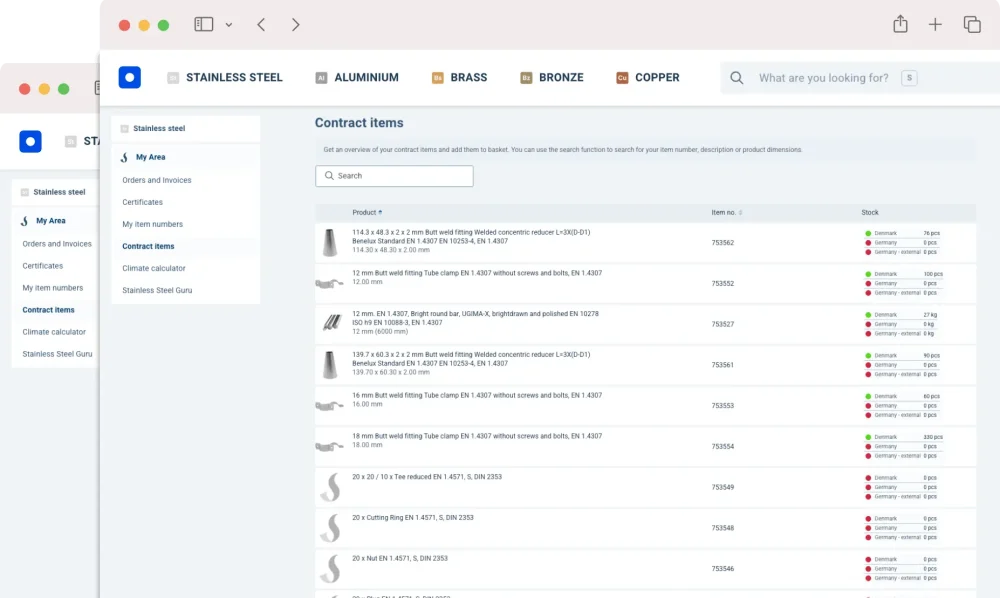Select the Aluminium category icon

pos(320,76)
